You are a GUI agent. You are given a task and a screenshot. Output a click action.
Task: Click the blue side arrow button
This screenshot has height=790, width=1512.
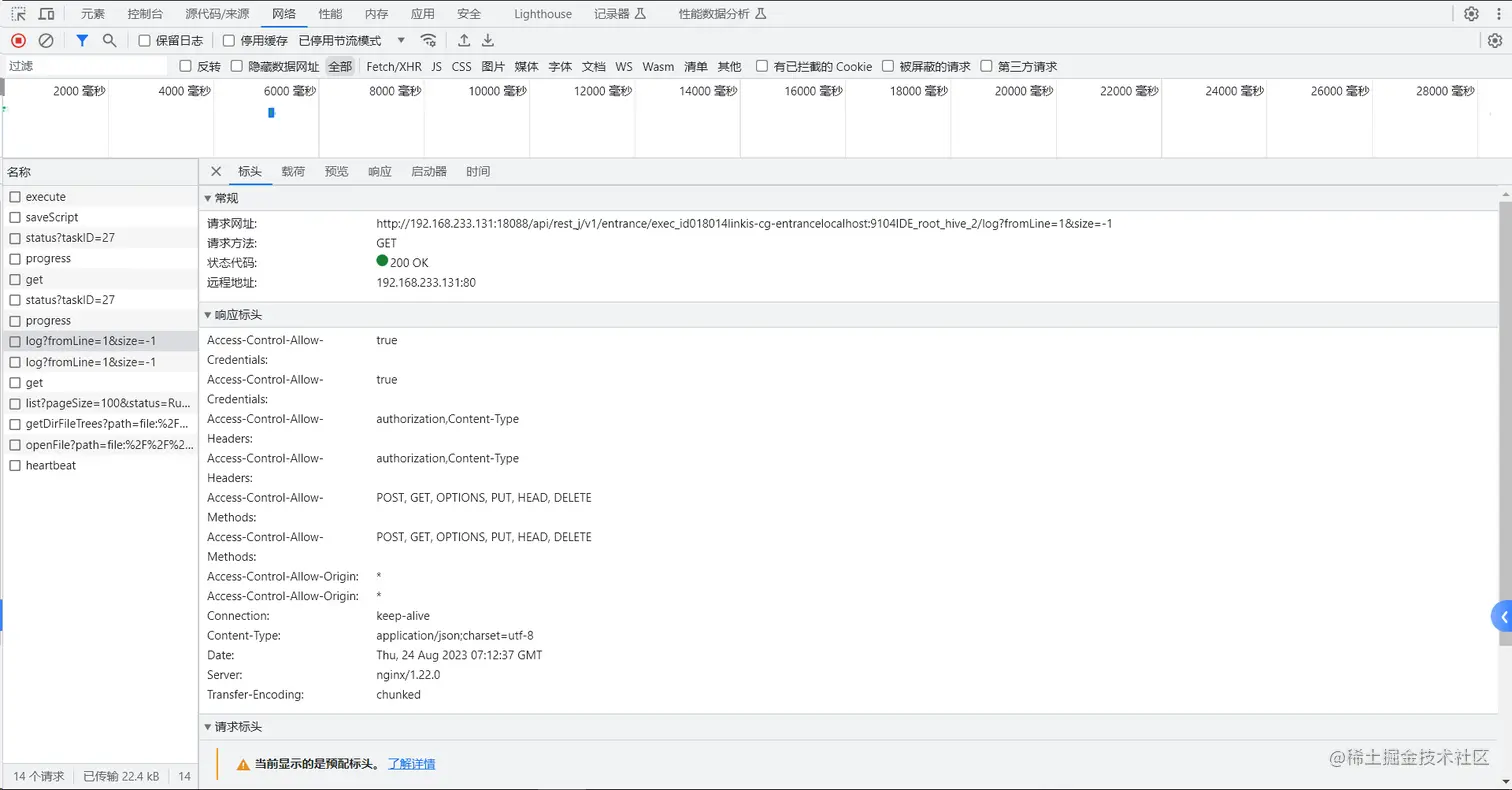pyautogui.click(x=1501, y=617)
